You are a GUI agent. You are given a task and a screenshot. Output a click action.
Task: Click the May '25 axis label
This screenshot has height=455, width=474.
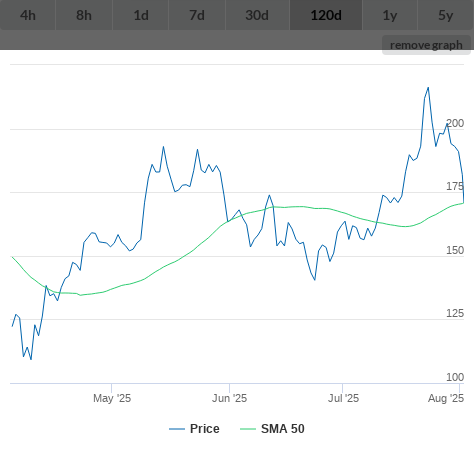(112, 398)
